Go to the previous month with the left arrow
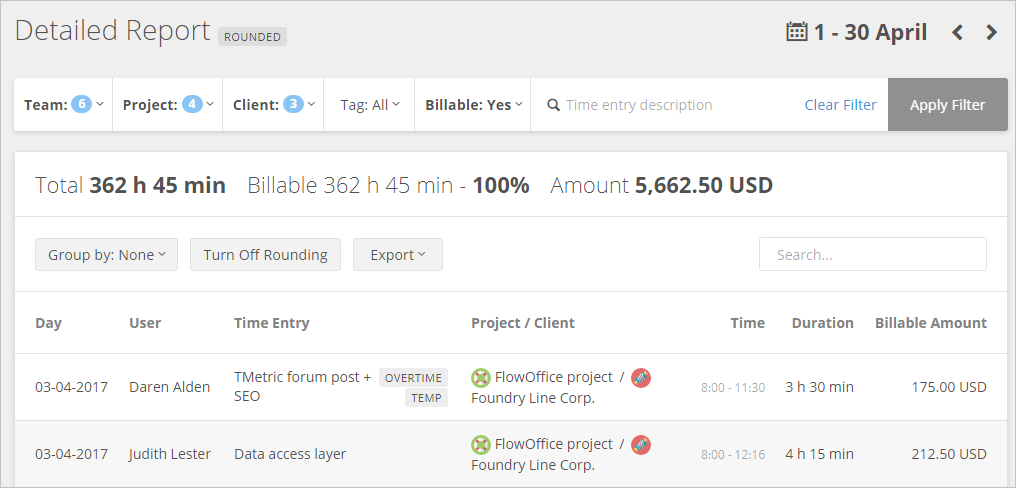 [x=957, y=33]
